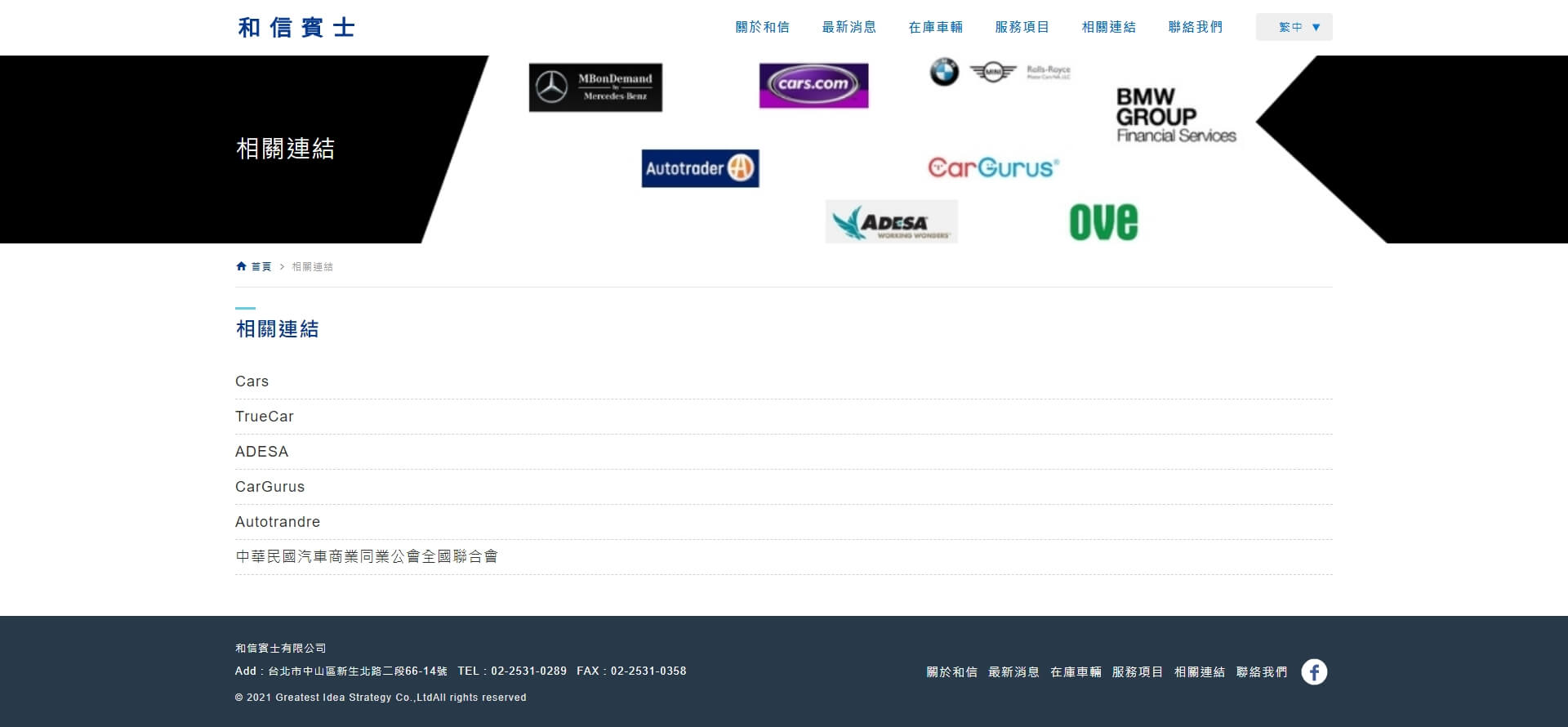Click the MBonDemand Mercedes-Benz logo
The height and width of the screenshot is (727, 1568).
click(x=595, y=87)
